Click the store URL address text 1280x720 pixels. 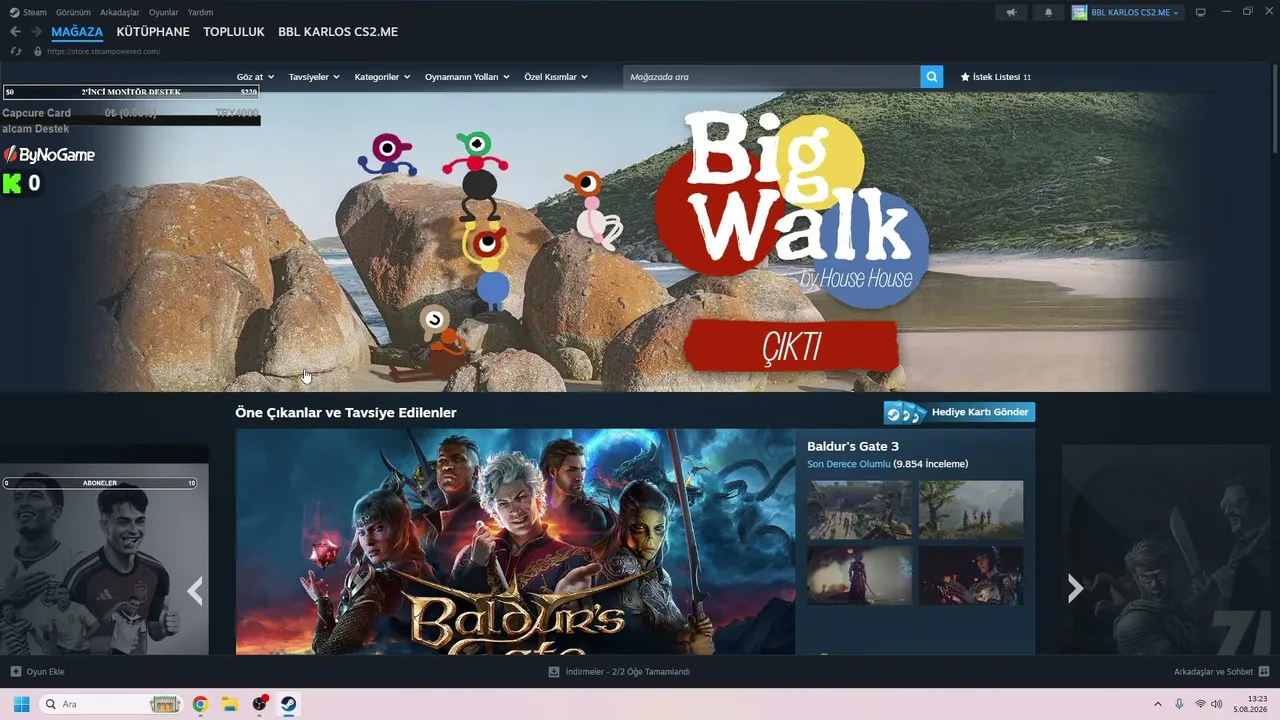[103, 51]
